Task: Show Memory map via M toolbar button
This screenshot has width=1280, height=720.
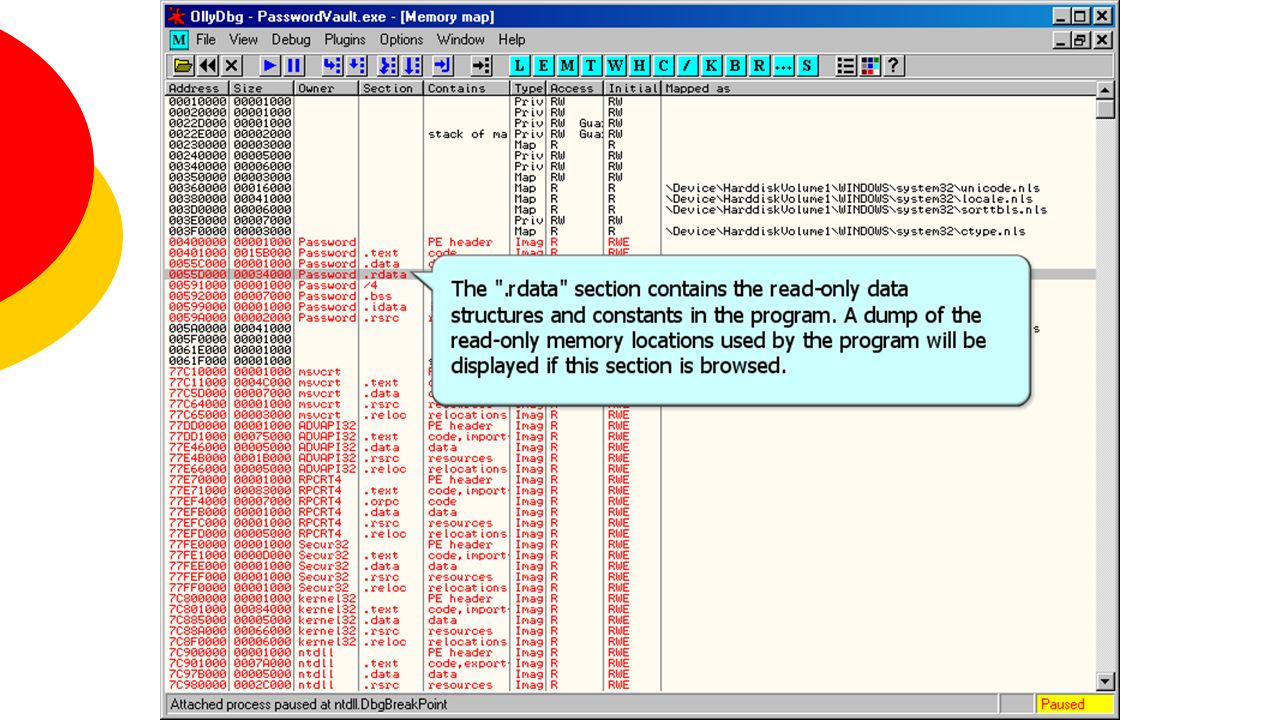Action: pyautogui.click(x=568, y=66)
